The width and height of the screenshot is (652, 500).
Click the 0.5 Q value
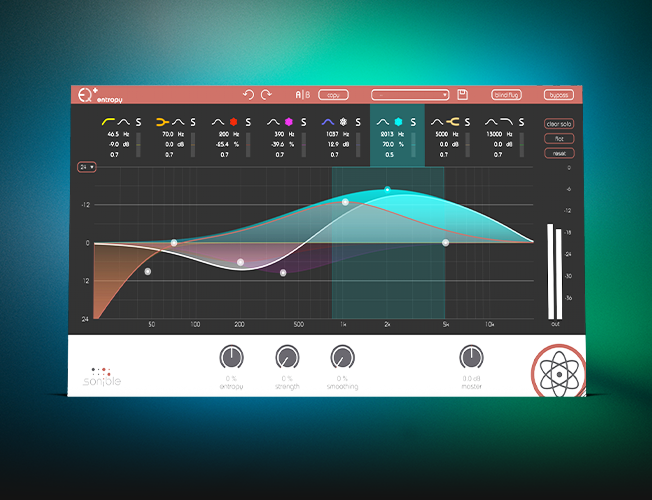coord(389,154)
